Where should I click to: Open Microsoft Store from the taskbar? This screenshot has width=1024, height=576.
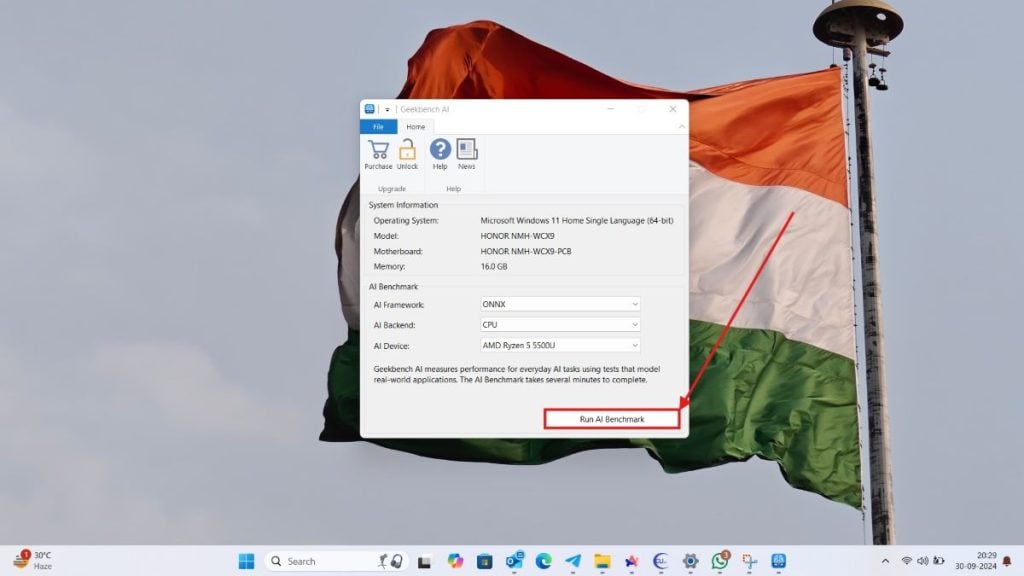pyautogui.click(x=485, y=561)
